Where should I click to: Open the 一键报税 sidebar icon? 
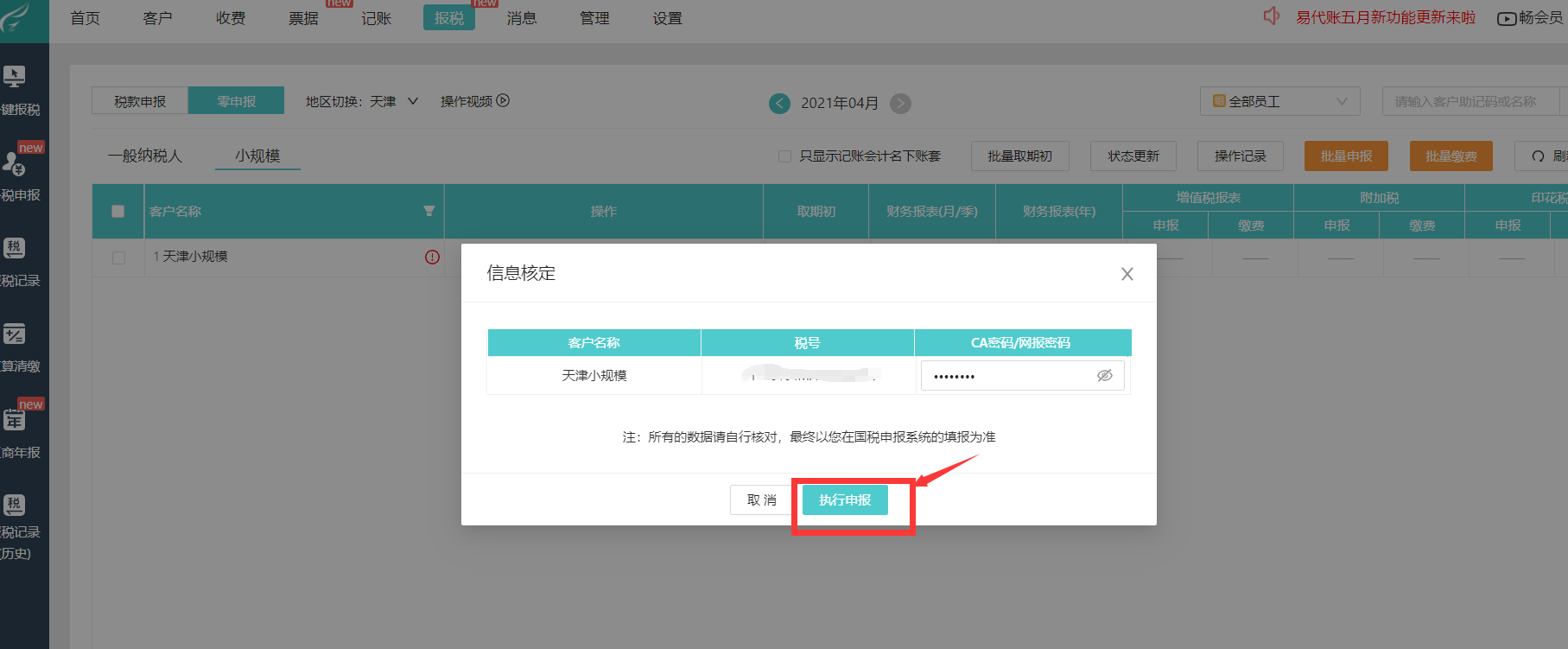(x=15, y=78)
